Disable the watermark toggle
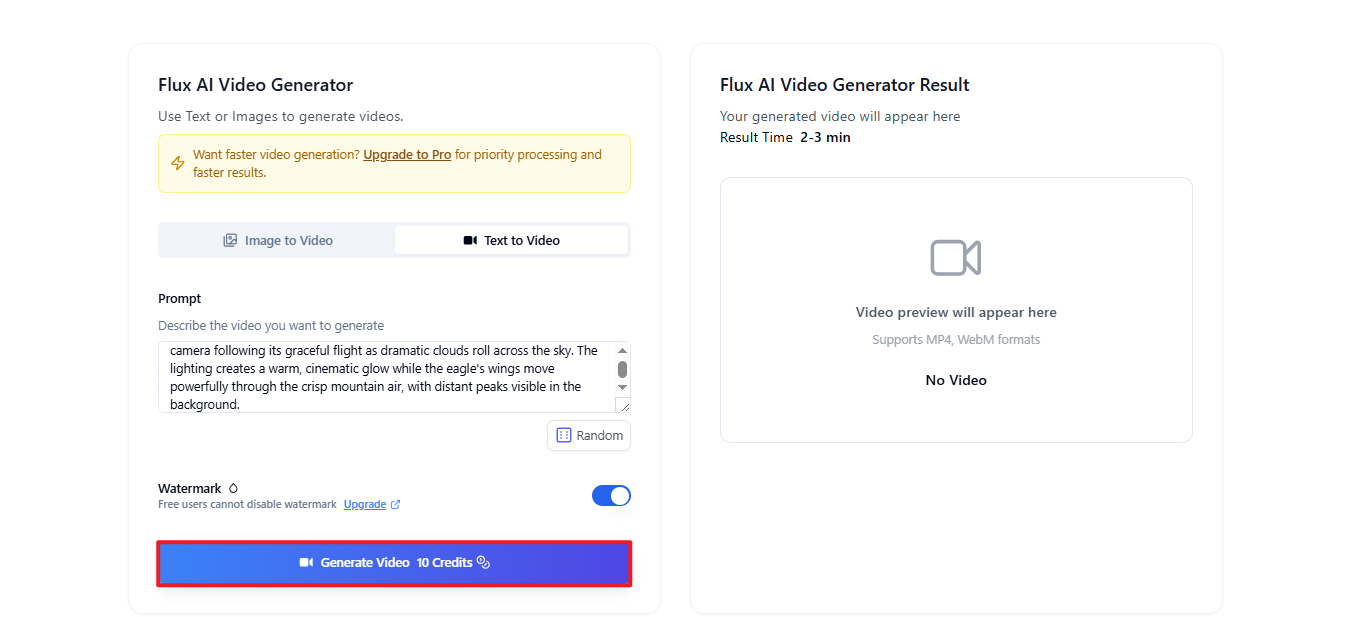 611,495
